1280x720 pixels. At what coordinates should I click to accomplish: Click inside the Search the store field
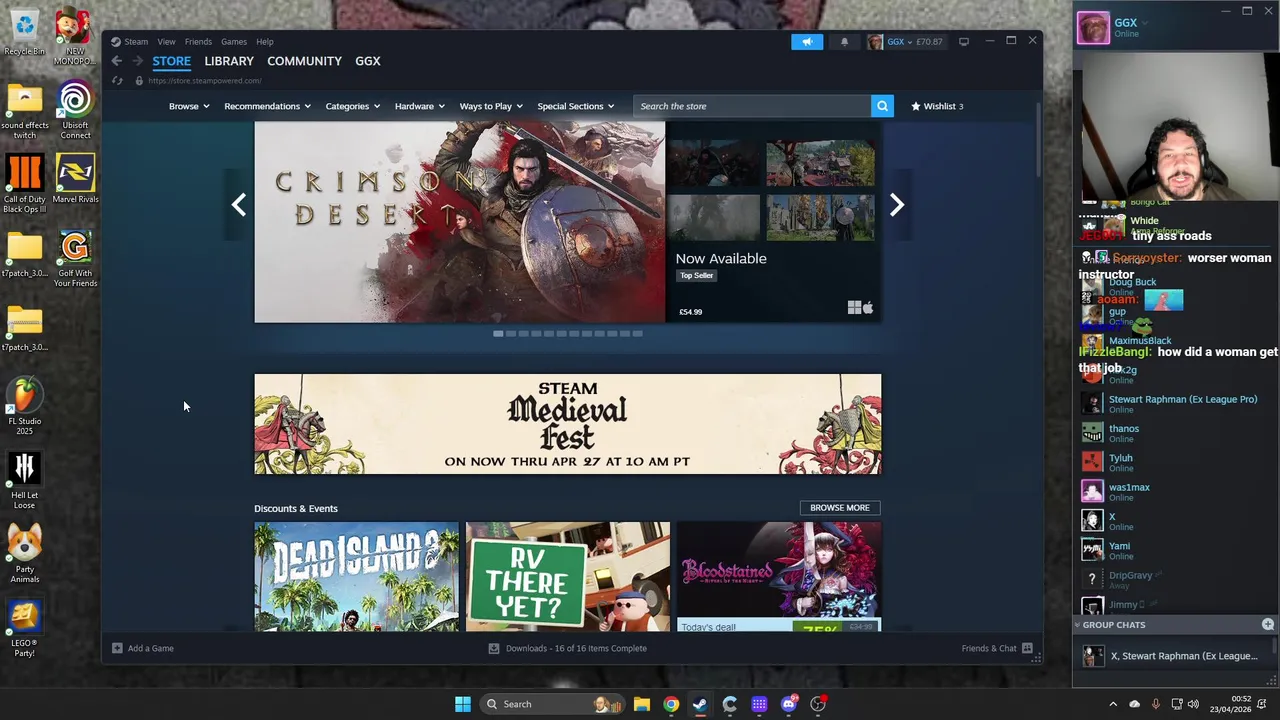(752, 106)
